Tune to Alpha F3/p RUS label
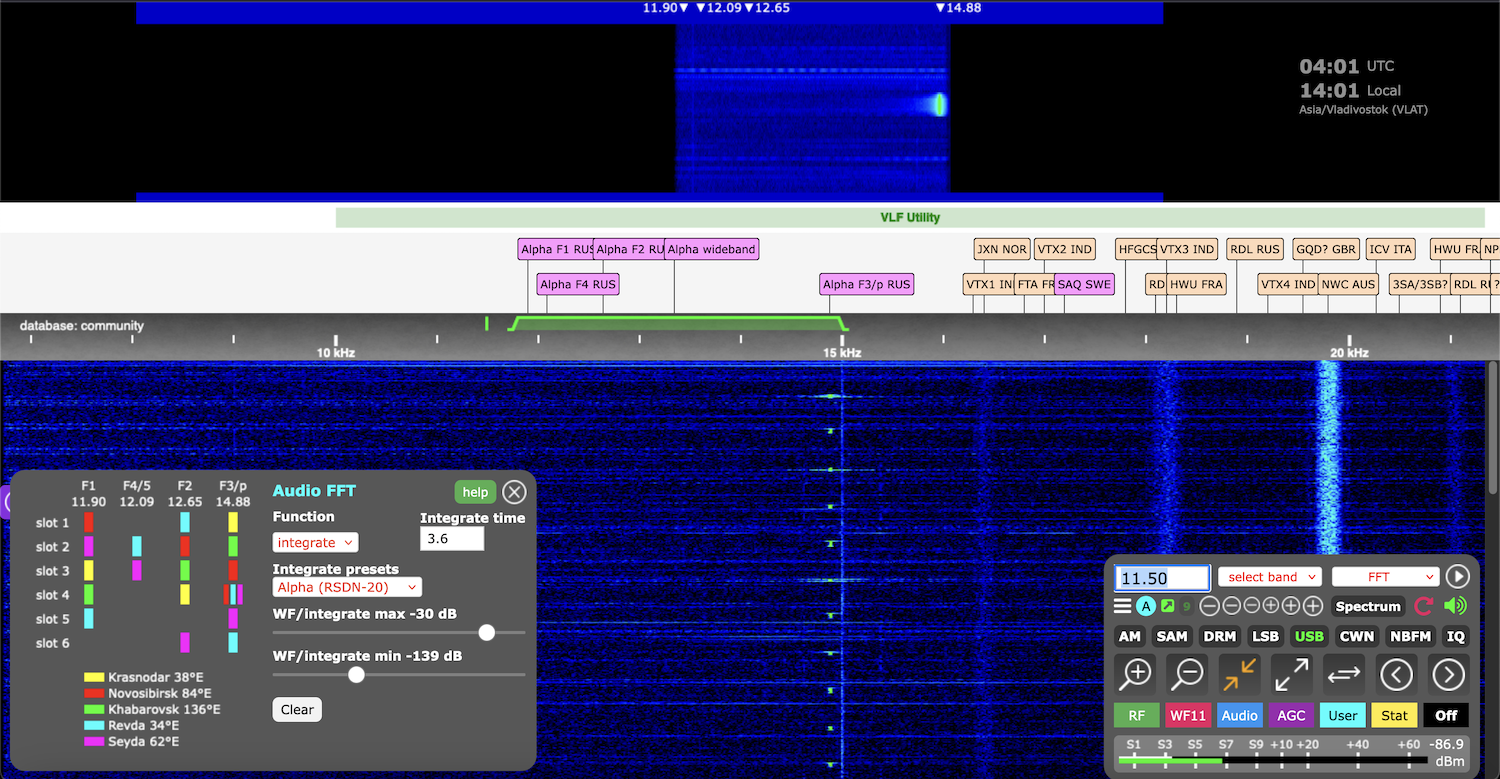Image resolution: width=1500 pixels, height=779 pixels. [x=867, y=284]
